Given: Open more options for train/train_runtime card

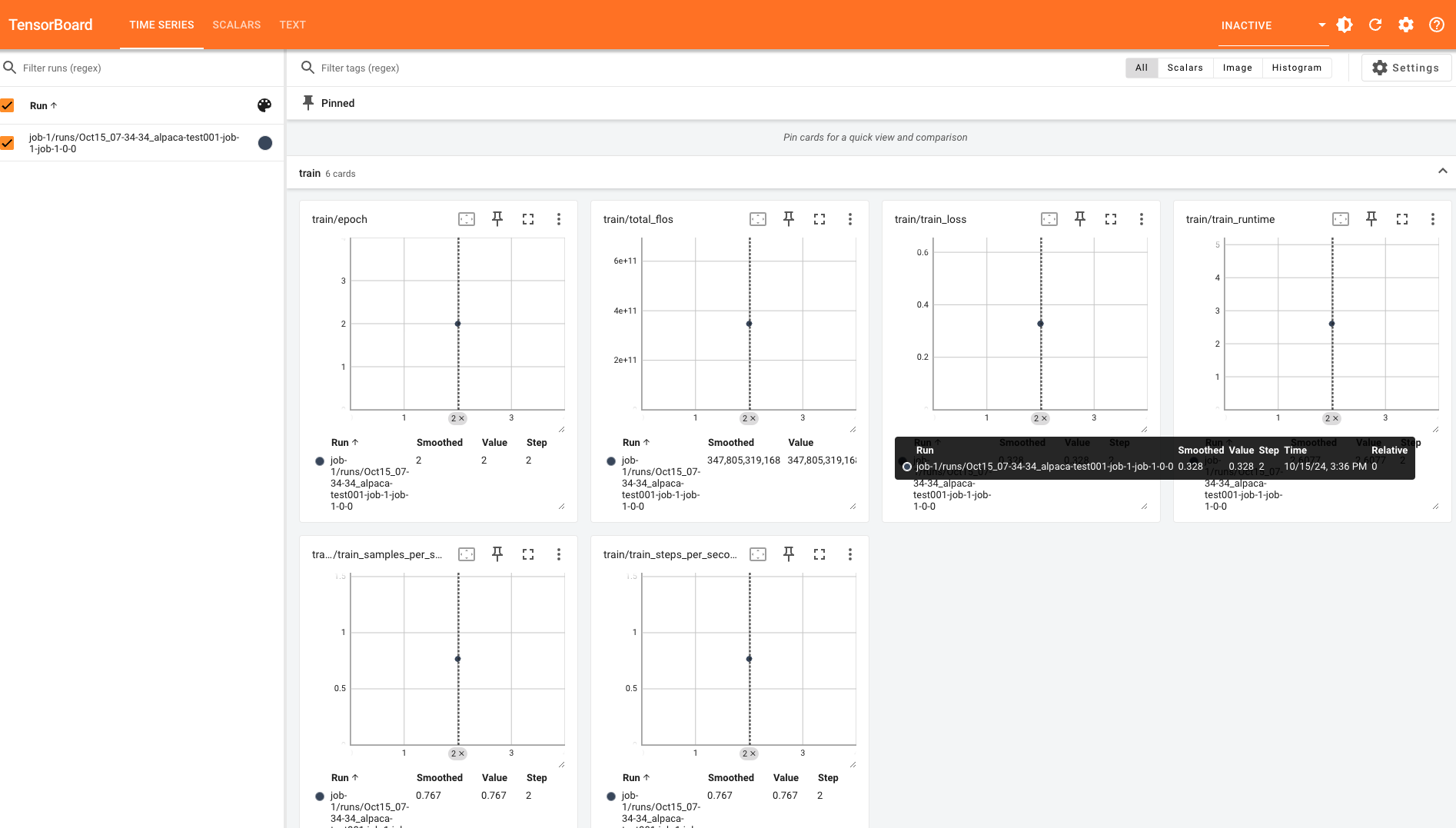Looking at the screenshot, I should click(1433, 219).
